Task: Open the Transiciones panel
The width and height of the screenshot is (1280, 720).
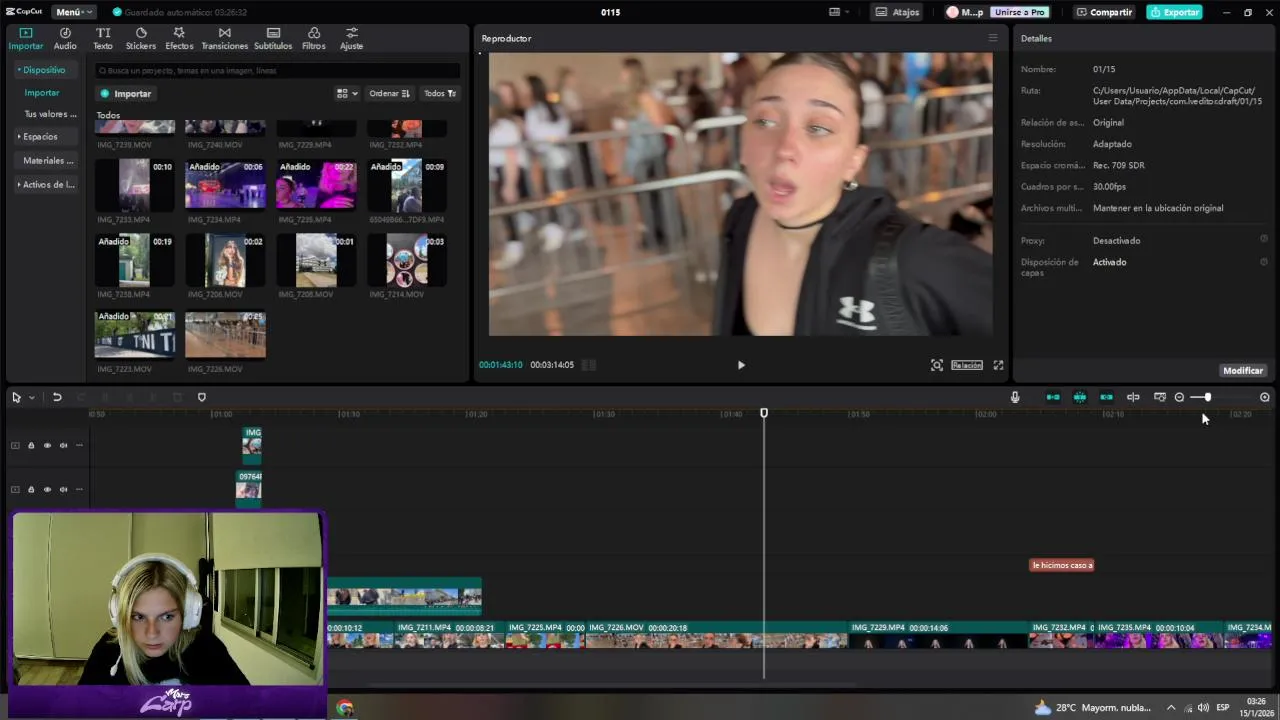Action: click(224, 38)
